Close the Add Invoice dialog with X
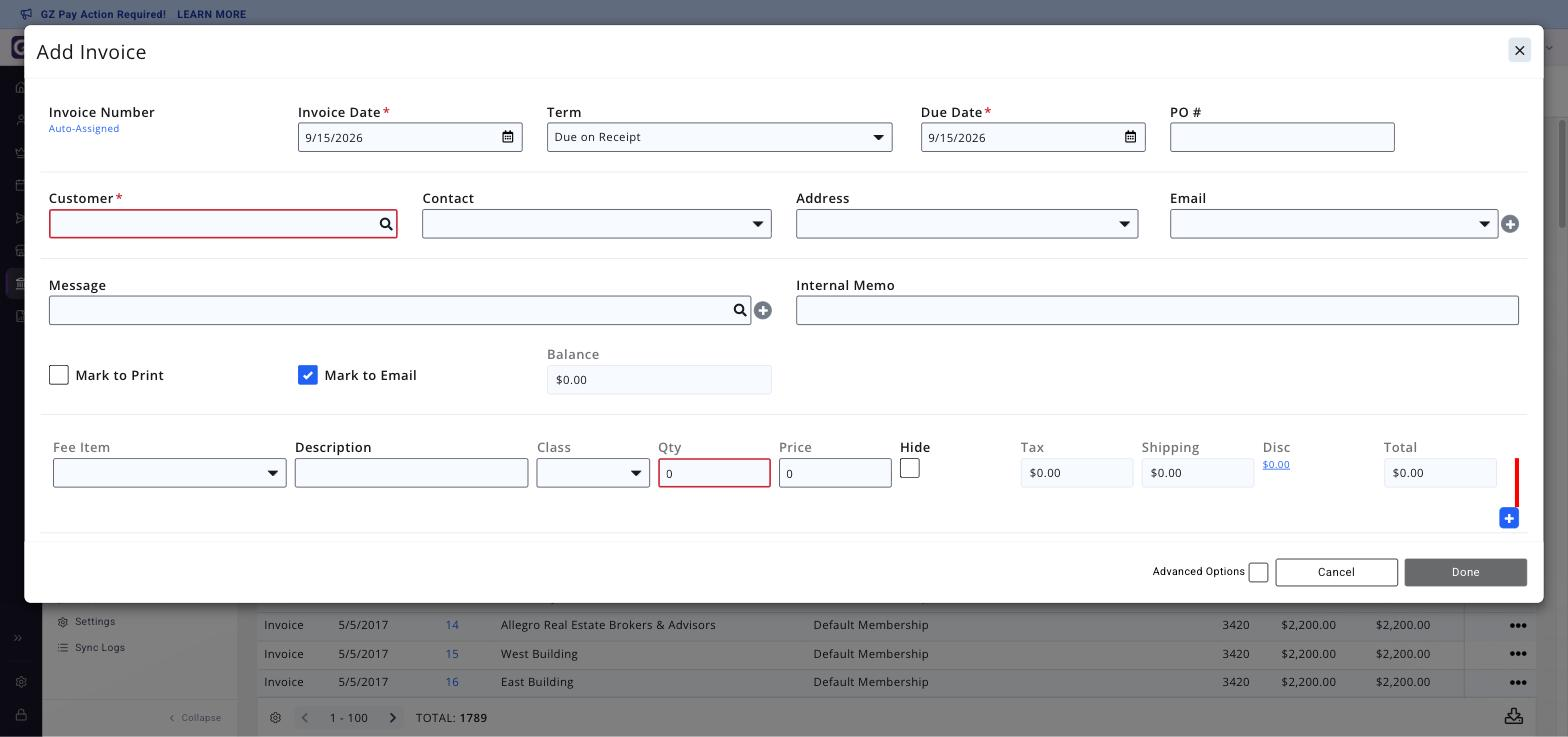Viewport: 1568px width, 737px height. click(x=1519, y=50)
